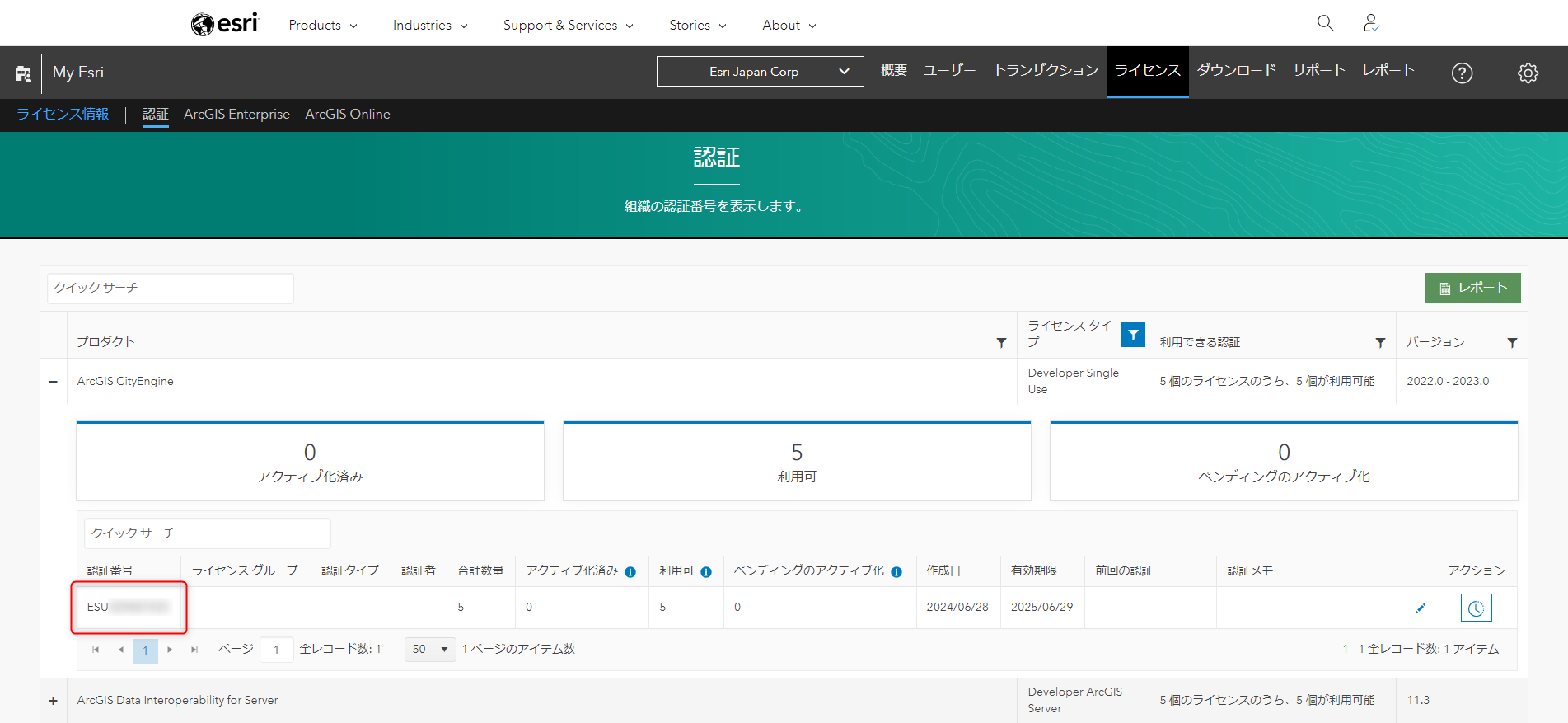Edit the authorization memo pencil icon
Image resolution: width=1568 pixels, height=723 pixels.
click(1421, 608)
